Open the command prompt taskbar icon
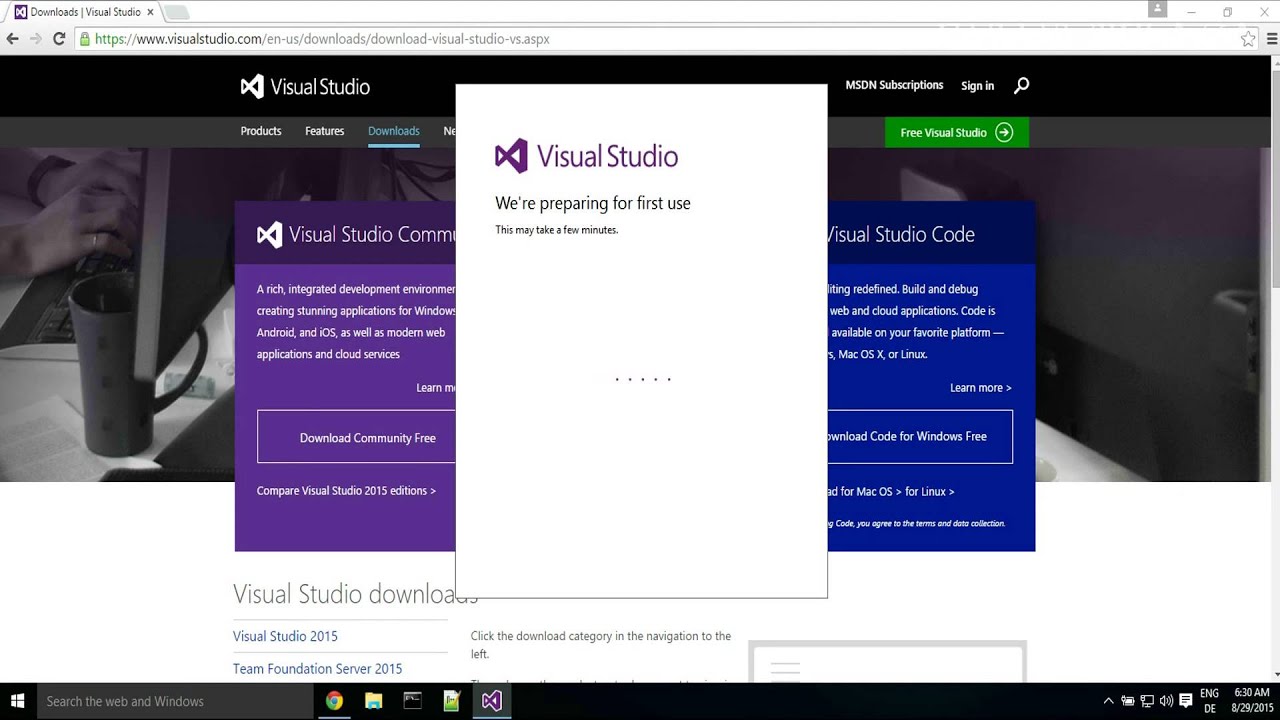The width and height of the screenshot is (1280, 720). pos(412,701)
